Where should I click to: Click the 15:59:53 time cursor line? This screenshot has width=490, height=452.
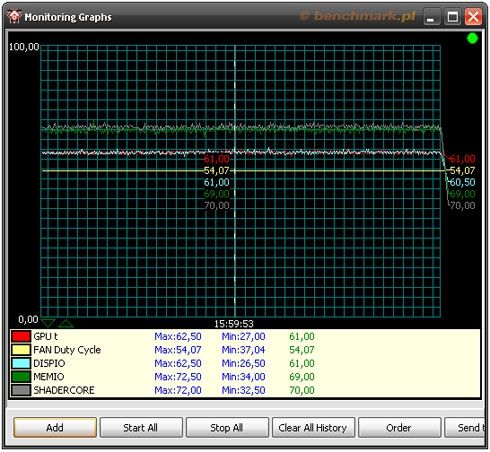235,182
